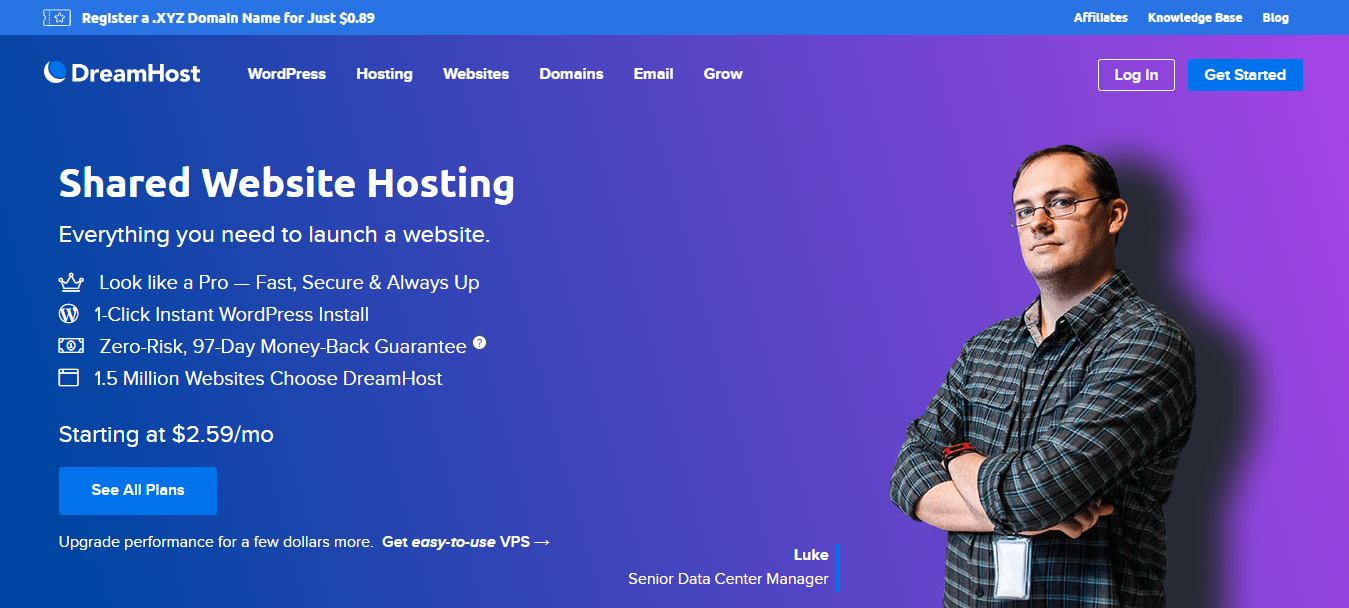Select Websites in the navigation bar
Viewport: 1349px width, 608px height.
point(476,73)
